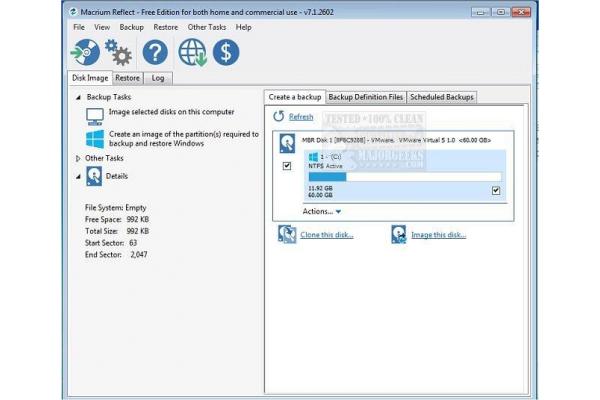Click the Free Space 992 KB value
This screenshot has height=400, width=600.
click(x=138, y=220)
